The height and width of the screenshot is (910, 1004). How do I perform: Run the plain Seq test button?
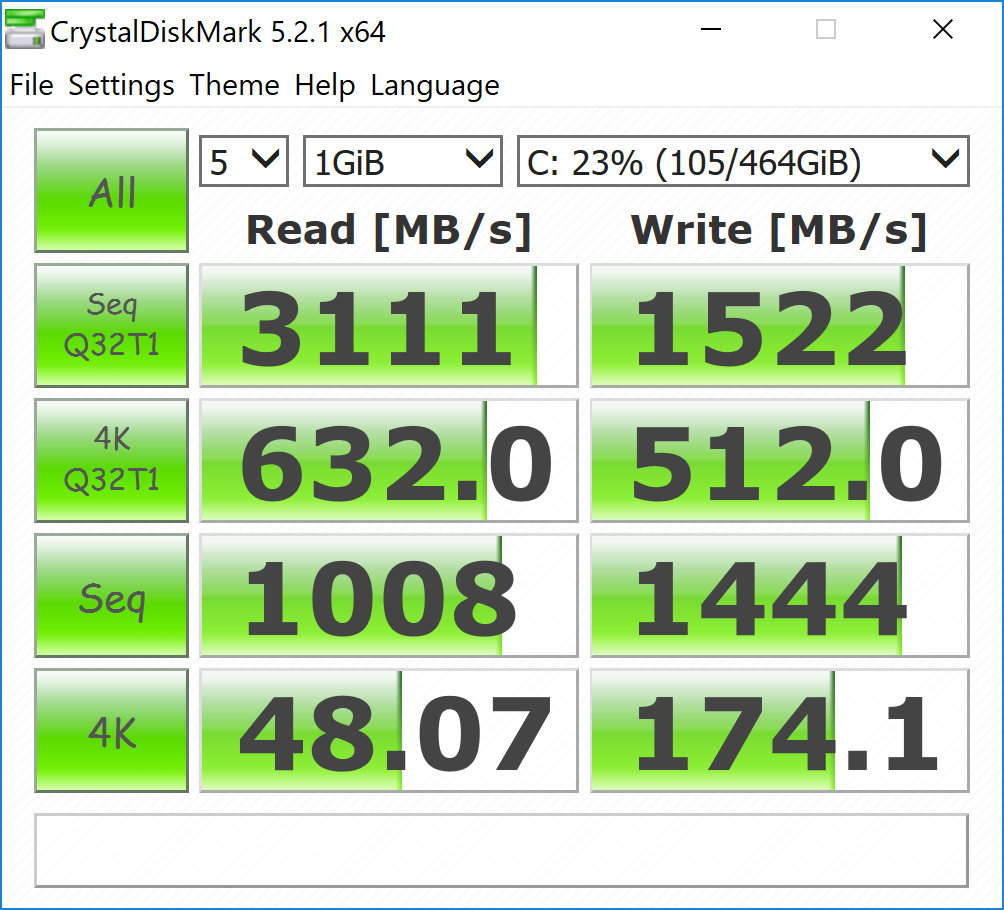pyautogui.click(x=111, y=596)
